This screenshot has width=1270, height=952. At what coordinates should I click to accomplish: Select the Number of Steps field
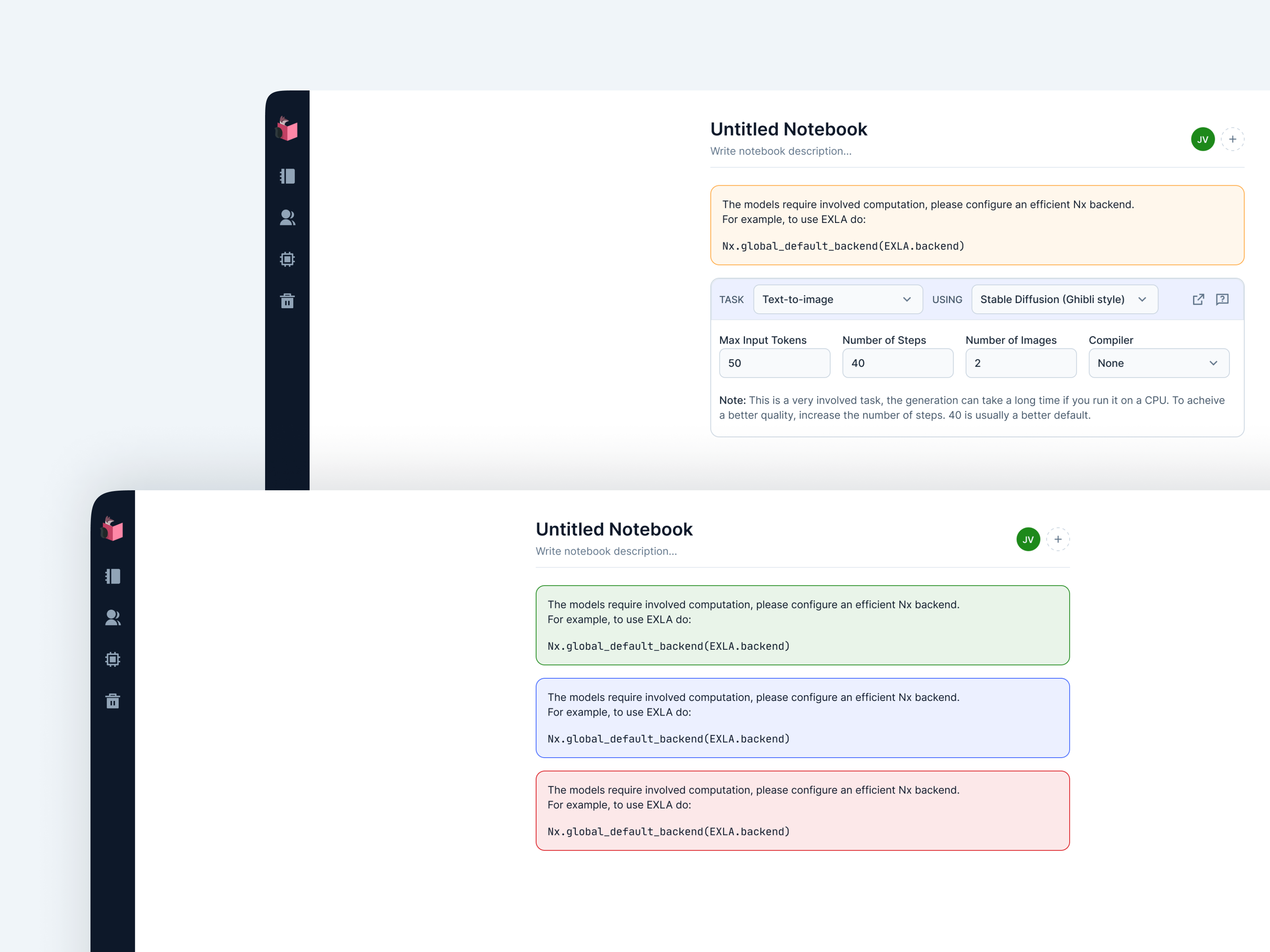pos(897,363)
